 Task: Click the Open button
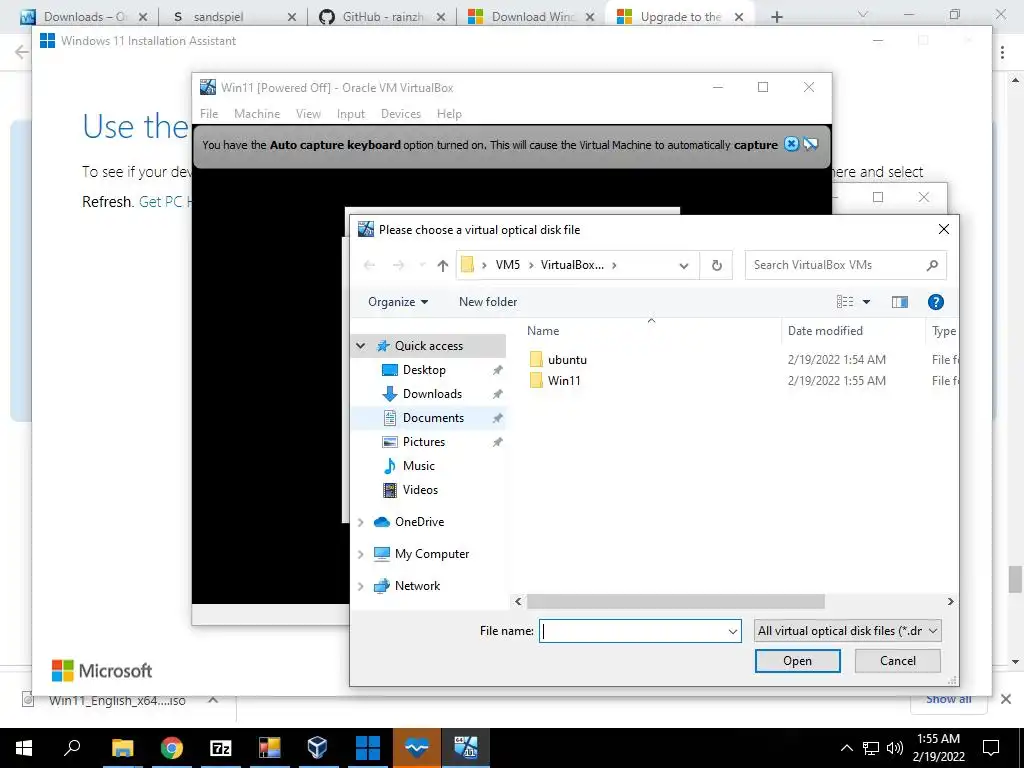click(797, 661)
